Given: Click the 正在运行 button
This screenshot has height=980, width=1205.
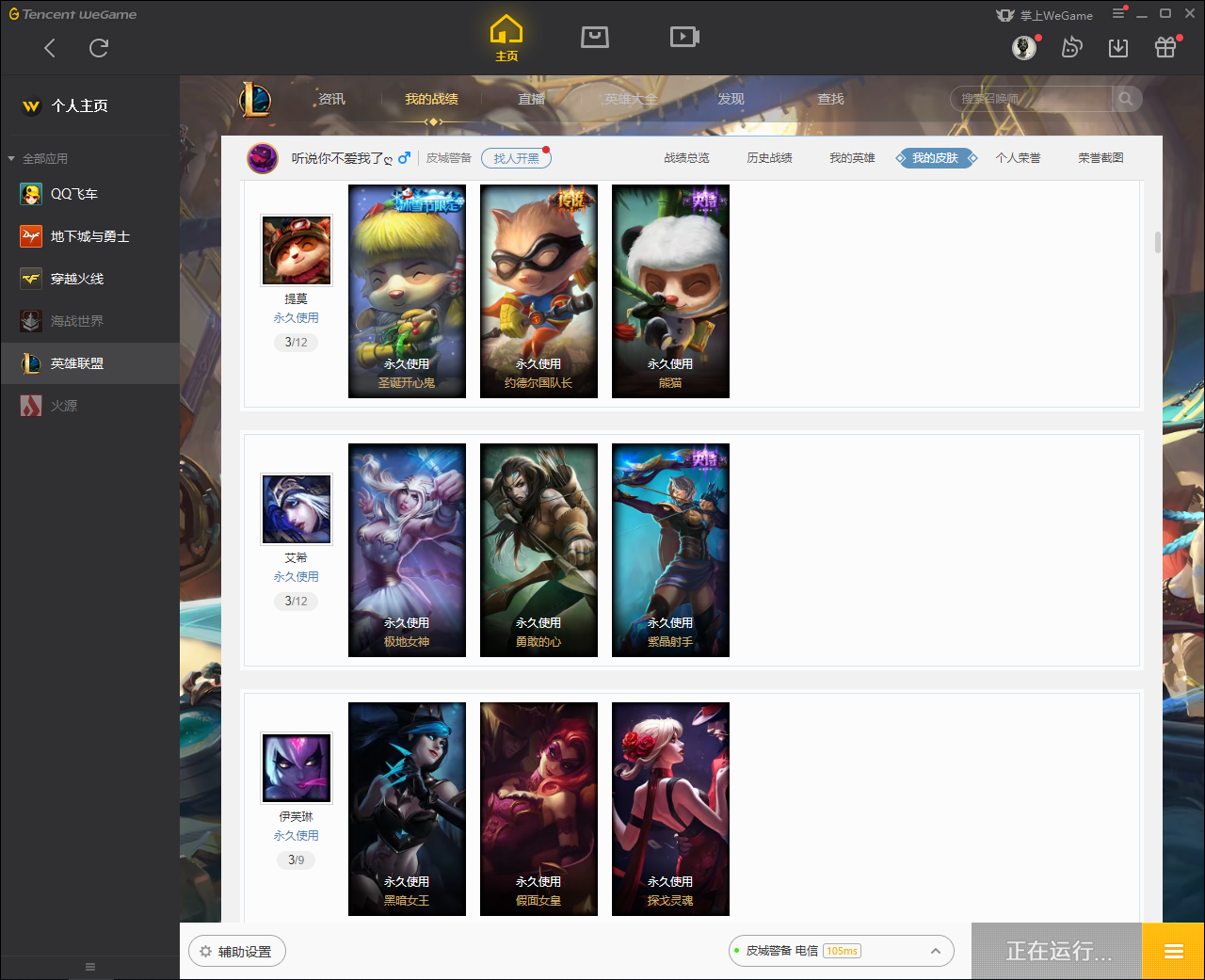Looking at the screenshot, I should tap(1057, 951).
